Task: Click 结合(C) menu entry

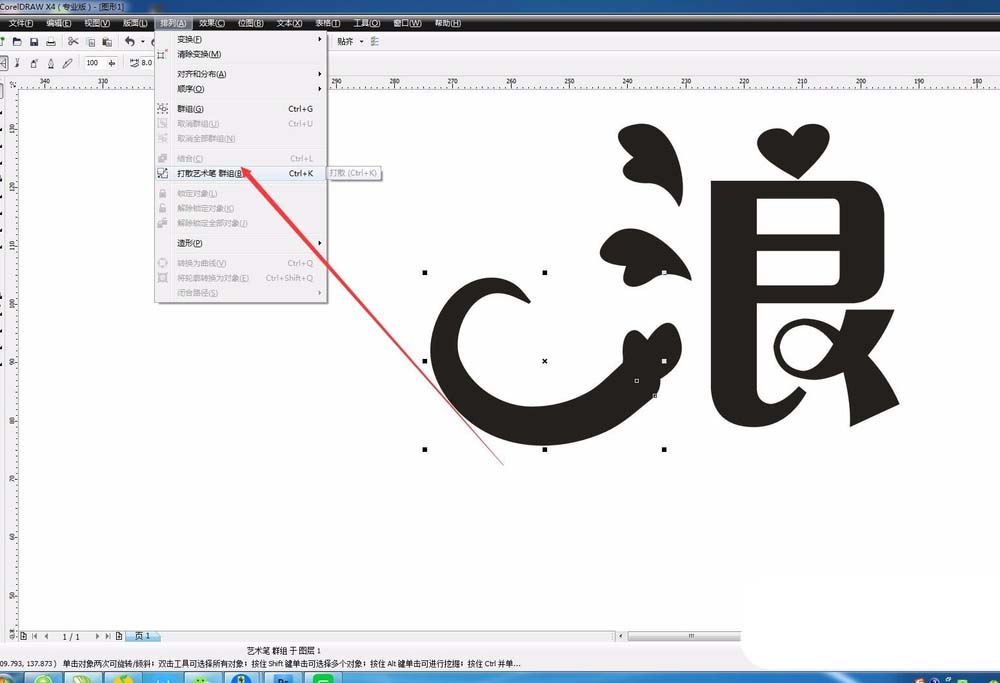Action: click(241, 158)
